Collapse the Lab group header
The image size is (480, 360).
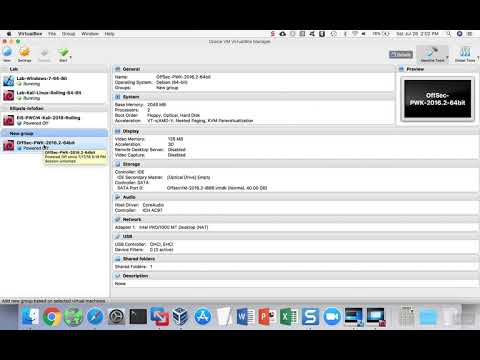tap(54, 69)
